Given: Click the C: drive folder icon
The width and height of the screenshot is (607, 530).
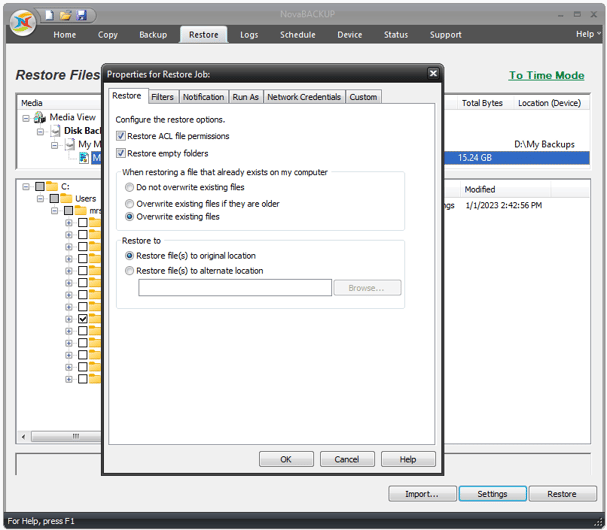Looking at the screenshot, I should (52, 187).
